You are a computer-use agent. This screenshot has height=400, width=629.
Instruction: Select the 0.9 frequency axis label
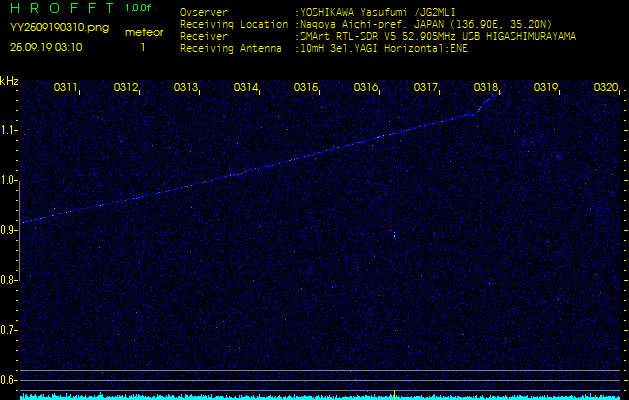[10, 230]
